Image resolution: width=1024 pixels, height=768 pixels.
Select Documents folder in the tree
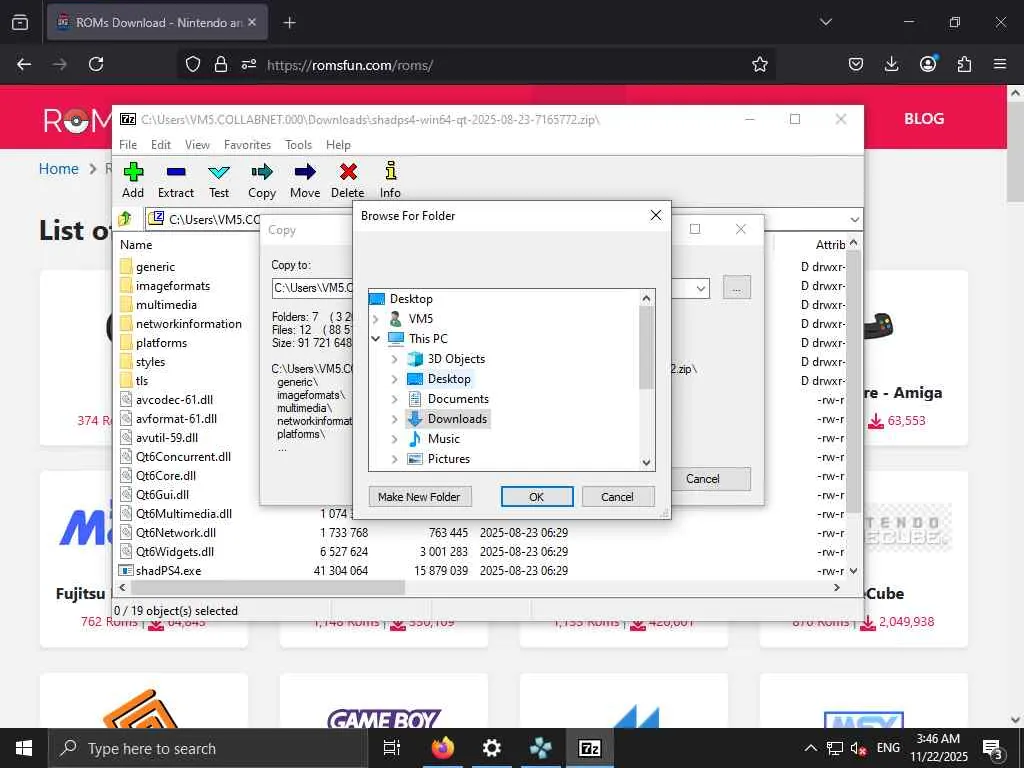(458, 399)
